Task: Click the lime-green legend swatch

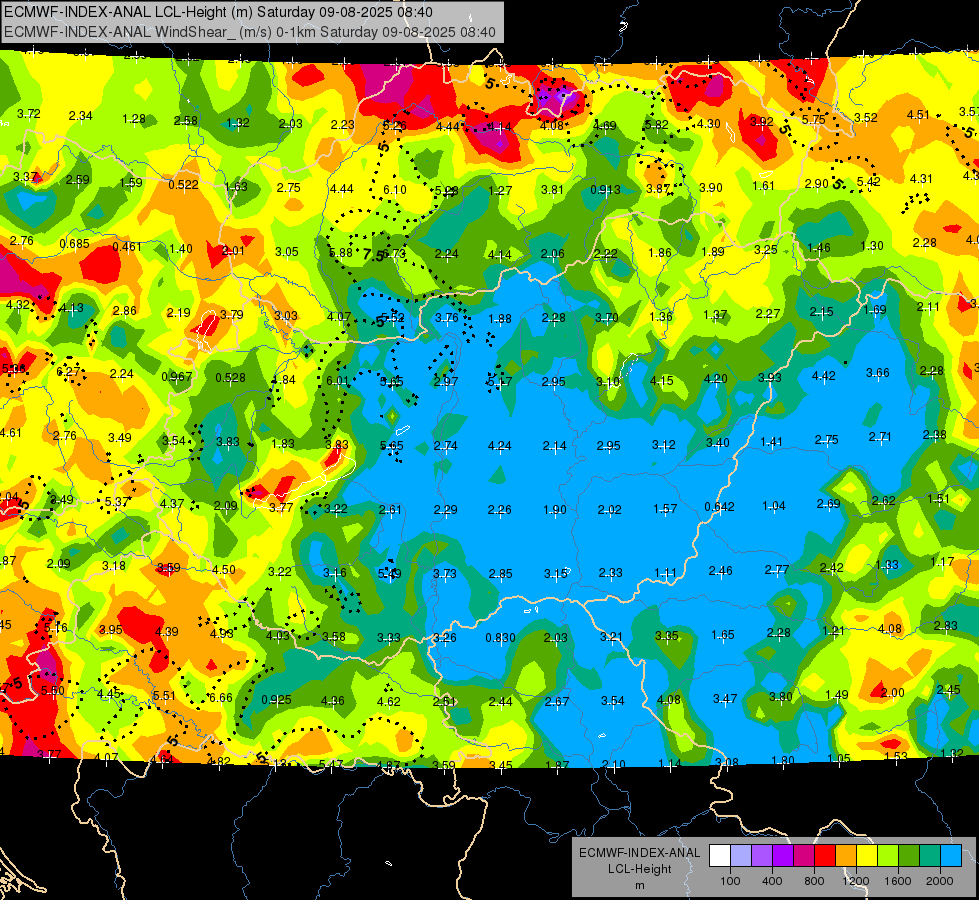Action: [888, 856]
